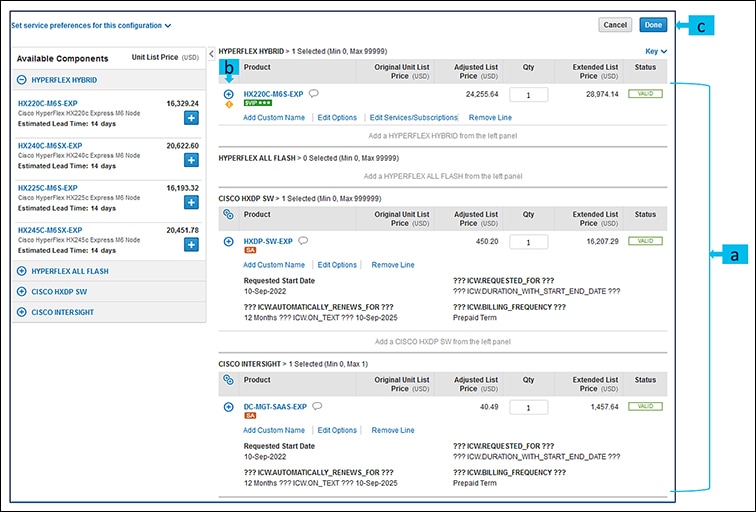Click link icon in CISCO HXDP SW table header

click(x=229, y=215)
